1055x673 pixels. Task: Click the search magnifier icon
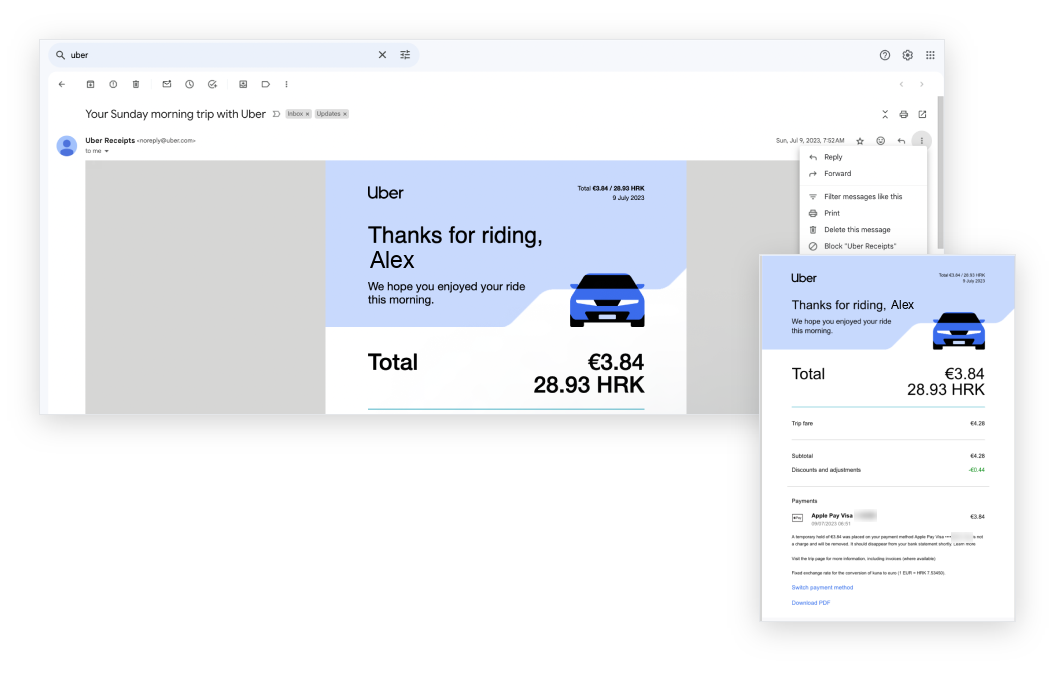click(x=61, y=55)
